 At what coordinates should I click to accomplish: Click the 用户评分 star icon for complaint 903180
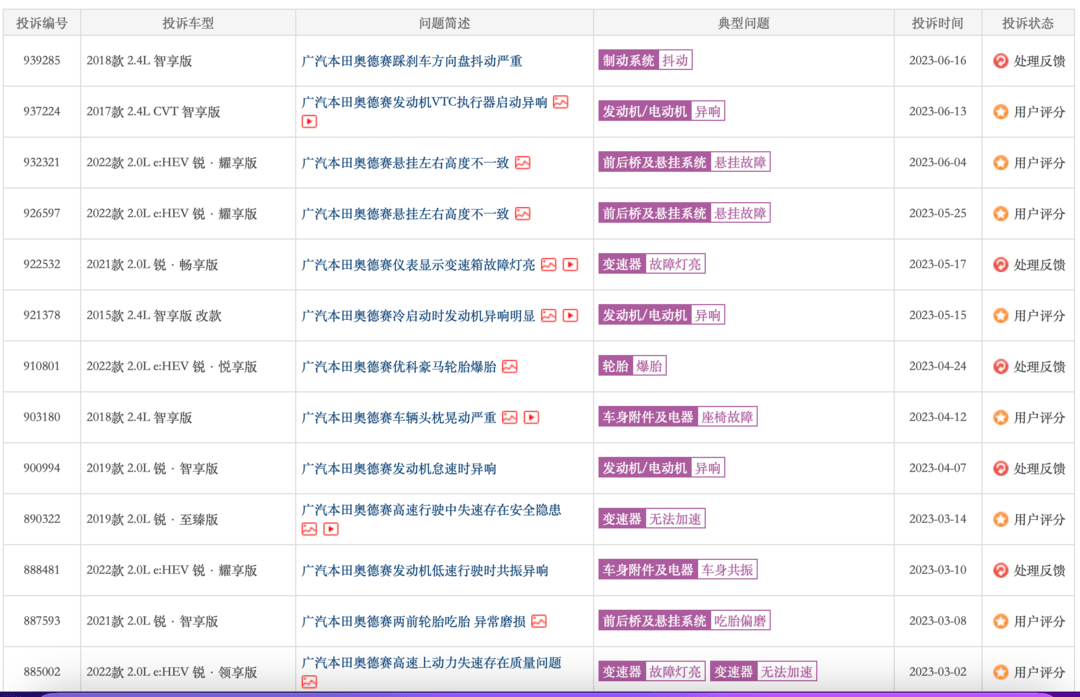point(1000,417)
